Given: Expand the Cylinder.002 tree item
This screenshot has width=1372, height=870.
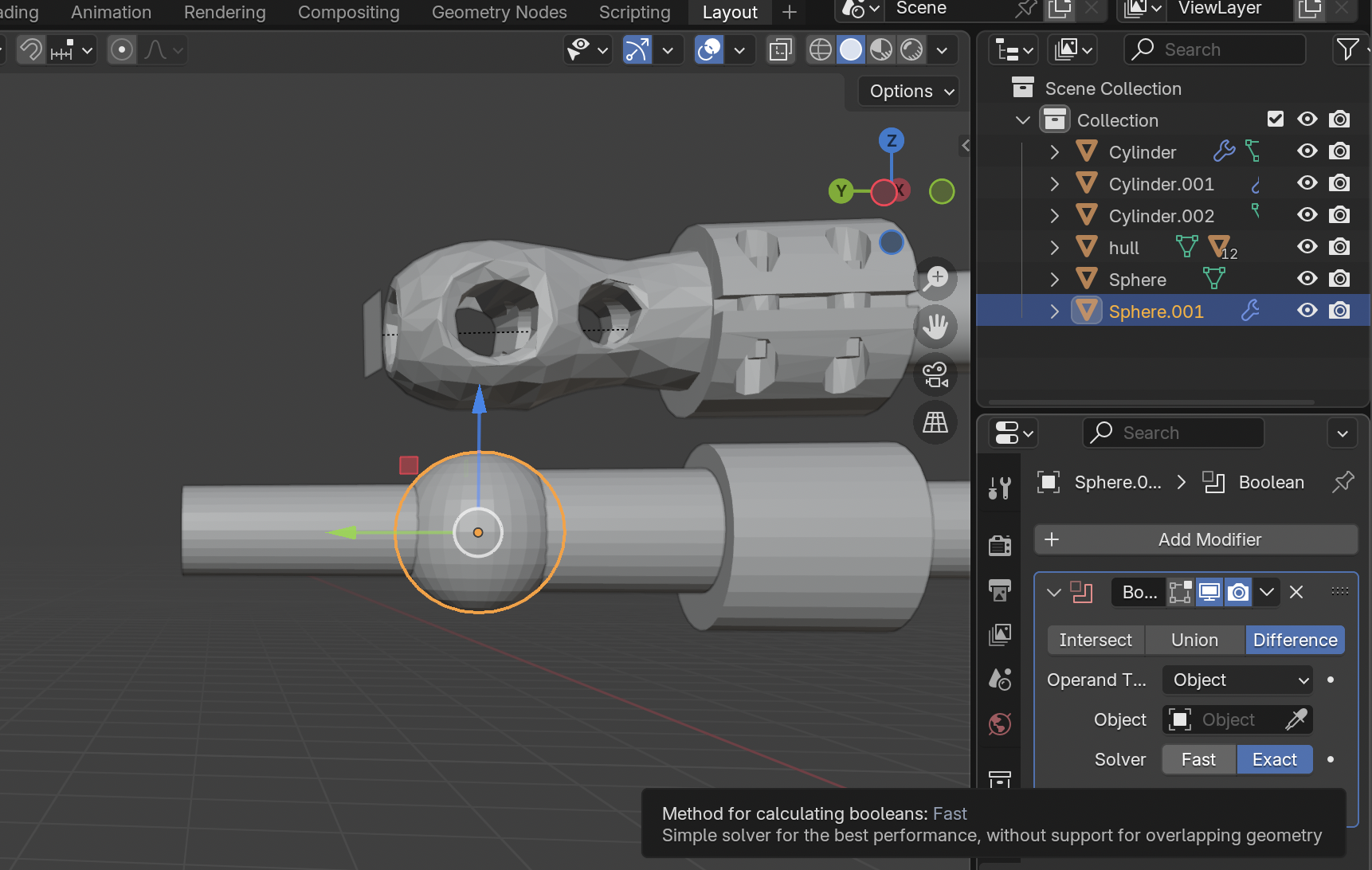Looking at the screenshot, I should coord(1055,216).
